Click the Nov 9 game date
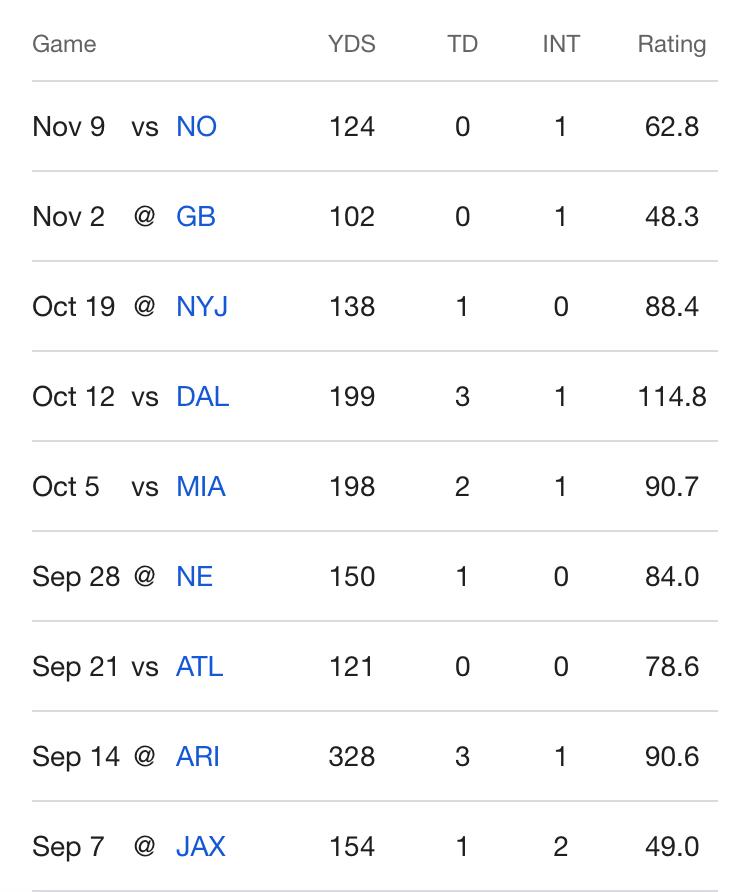The height and width of the screenshot is (892, 750). pos(68,127)
